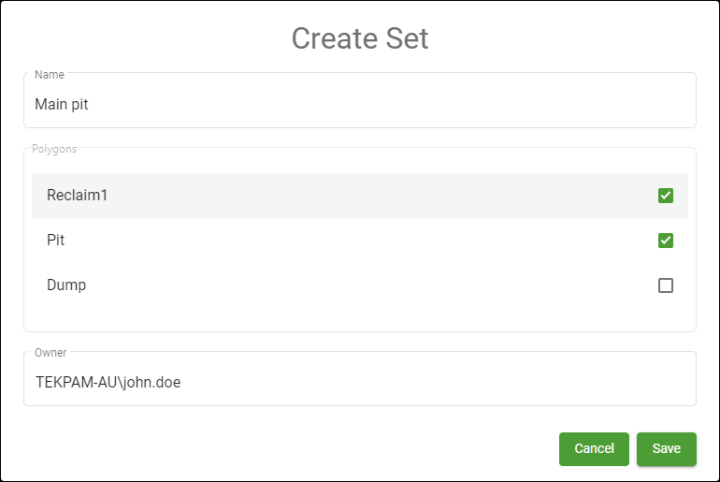
Task: Click the Save button
Action: tap(666, 449)
